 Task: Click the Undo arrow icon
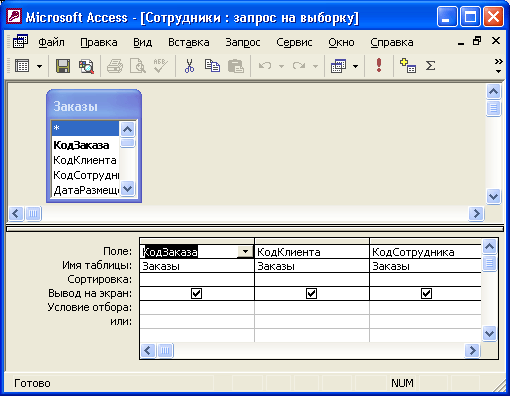click(265, 66)
